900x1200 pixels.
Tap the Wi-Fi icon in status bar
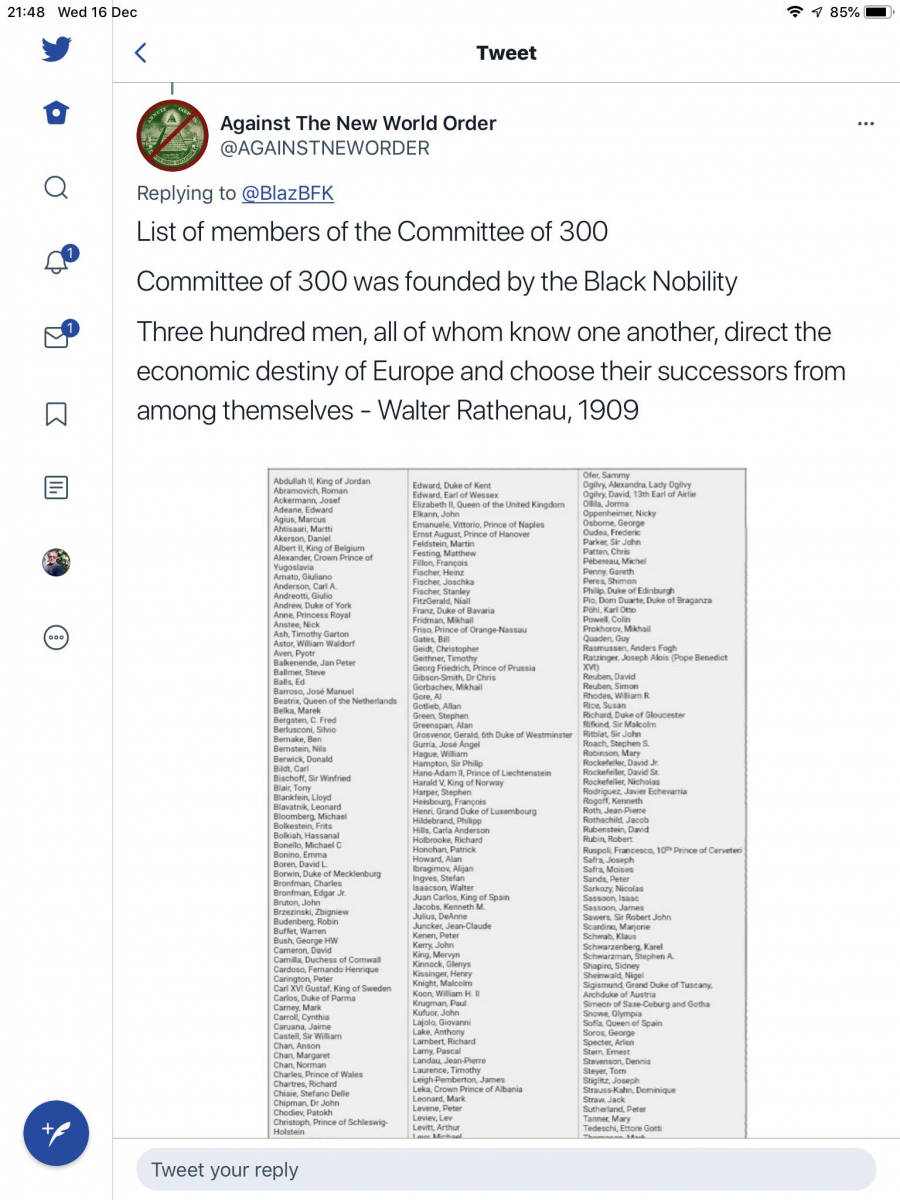pyautogui.click(x=795, y=12)
